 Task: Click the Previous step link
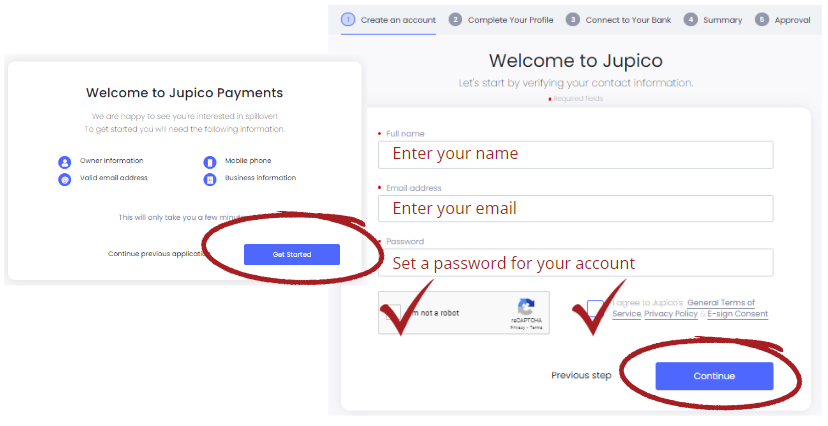(x=581, y=375)
